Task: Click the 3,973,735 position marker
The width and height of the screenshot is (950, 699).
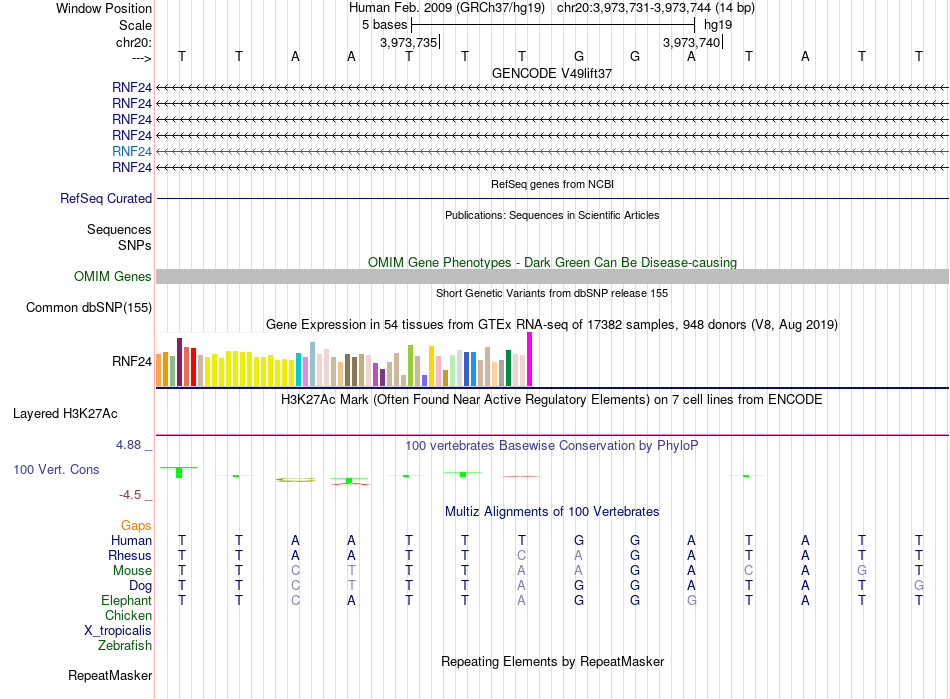Action: pyautogui.click(x=408, y=42)
